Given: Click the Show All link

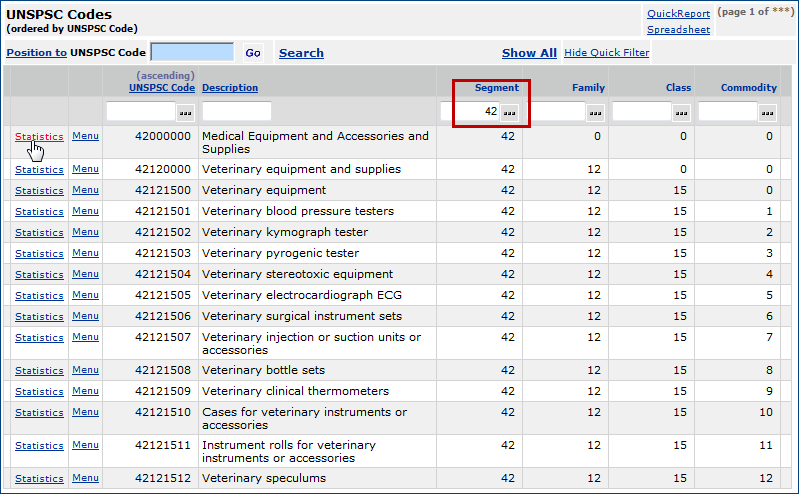Looking at the screenshot, I should pos(529,53).
